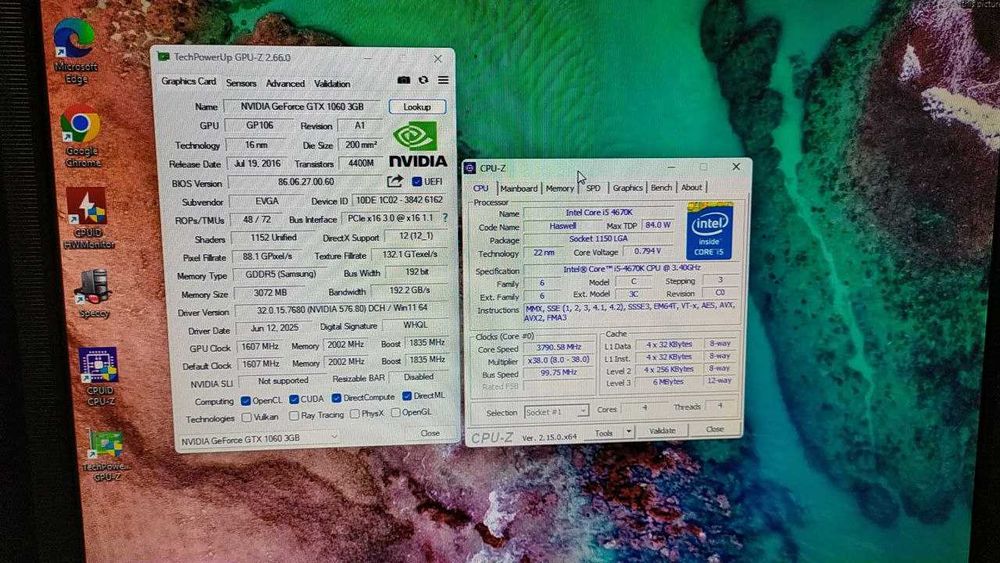Click the GPU-Z refresh icon
Screen dimensions: 1000x563
tap(423, 80)
